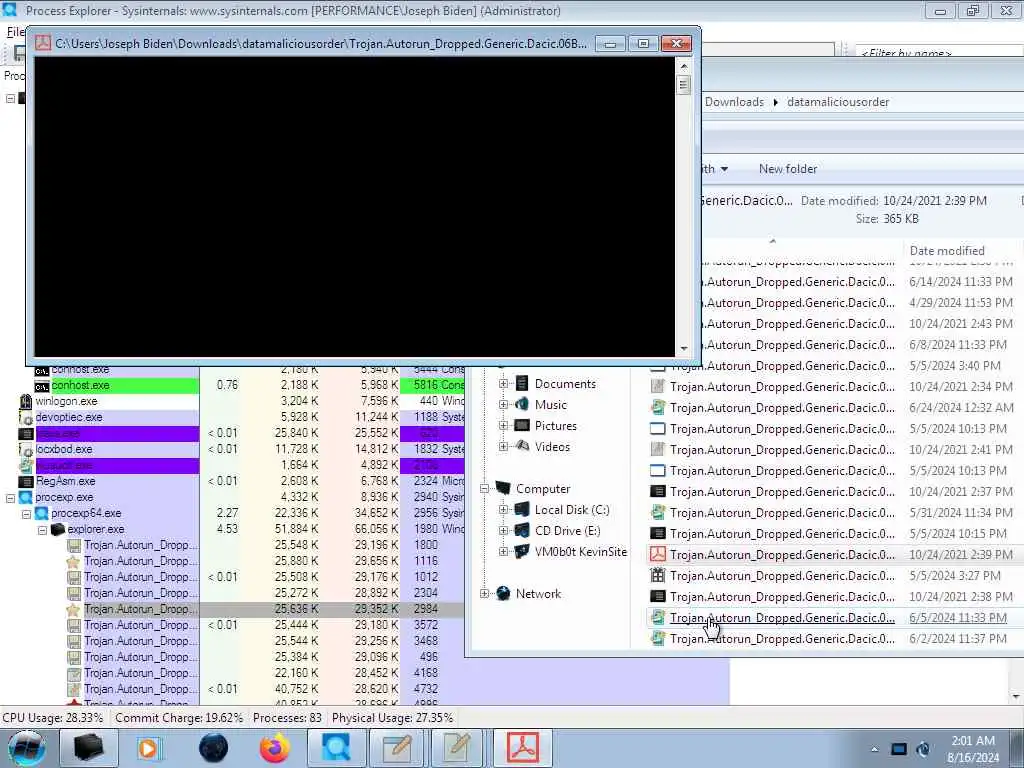Select Videos in Explorer navigation pane
1024x768 pixels.
click(552, 447)
